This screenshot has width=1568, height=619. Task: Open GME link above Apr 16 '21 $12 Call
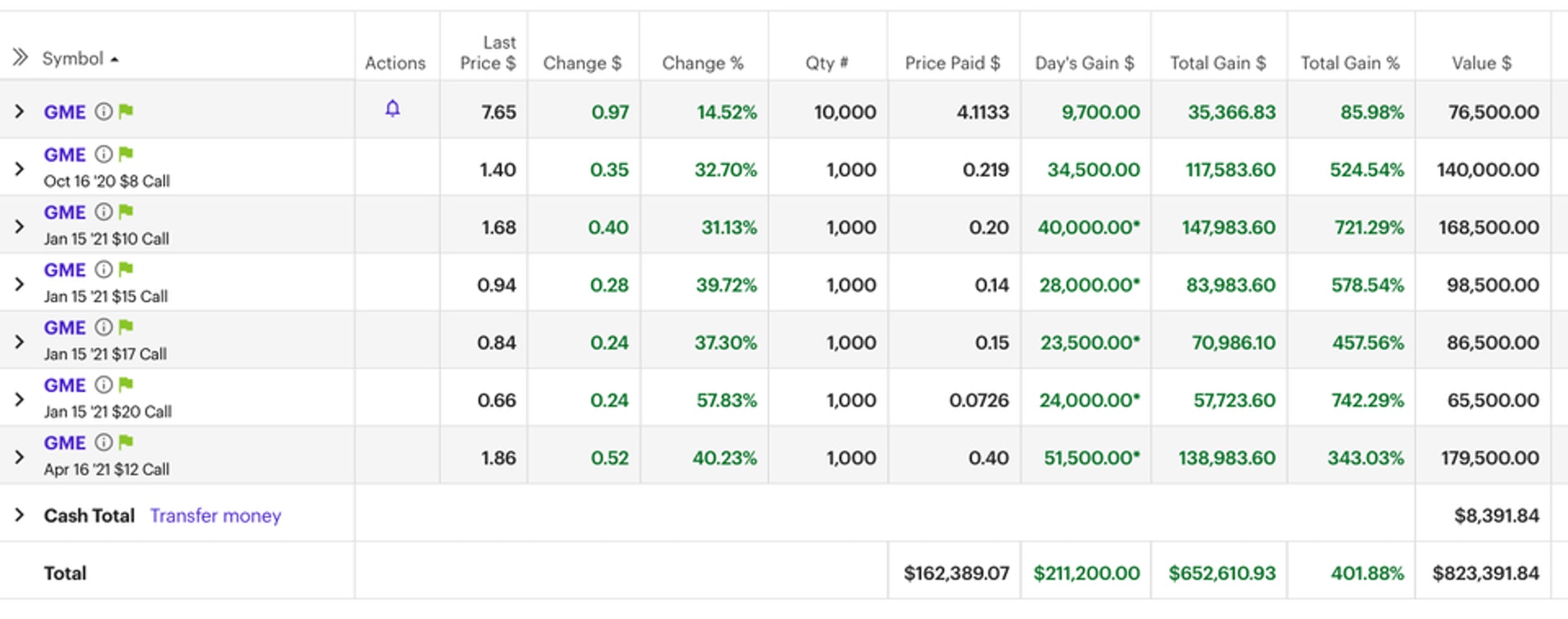click(x=65, y=443)
